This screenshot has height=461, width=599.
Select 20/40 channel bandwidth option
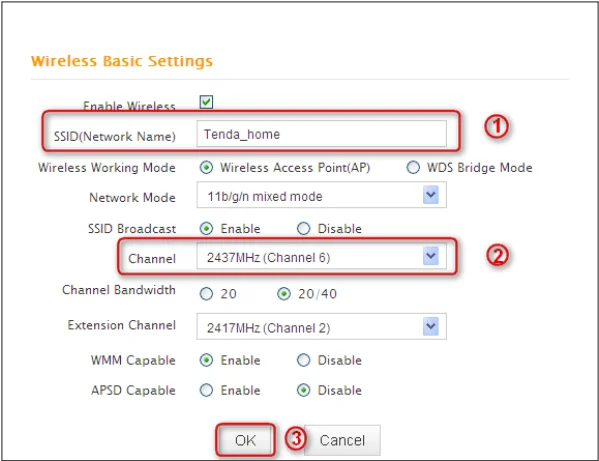pyautogui.click(x=284, y=294)
